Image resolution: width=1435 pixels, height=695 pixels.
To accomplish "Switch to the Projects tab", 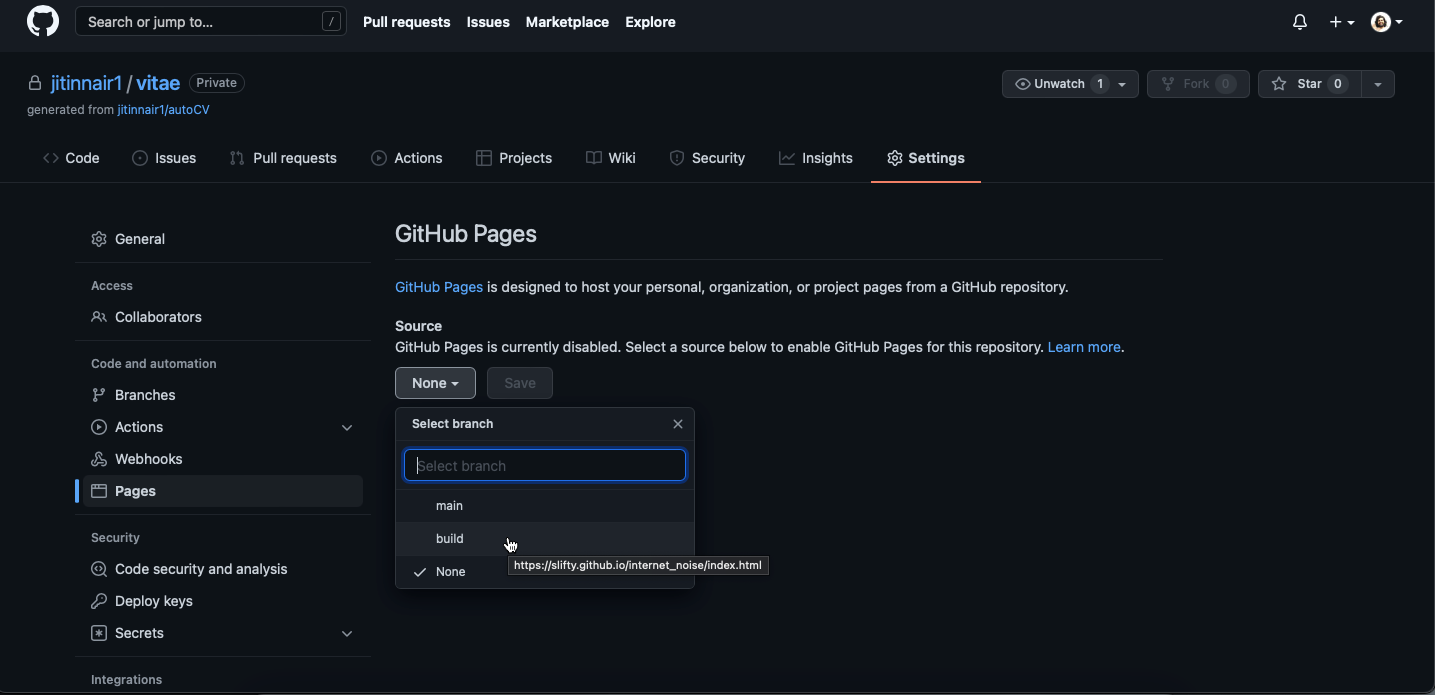I will click(x=514, y=158).
